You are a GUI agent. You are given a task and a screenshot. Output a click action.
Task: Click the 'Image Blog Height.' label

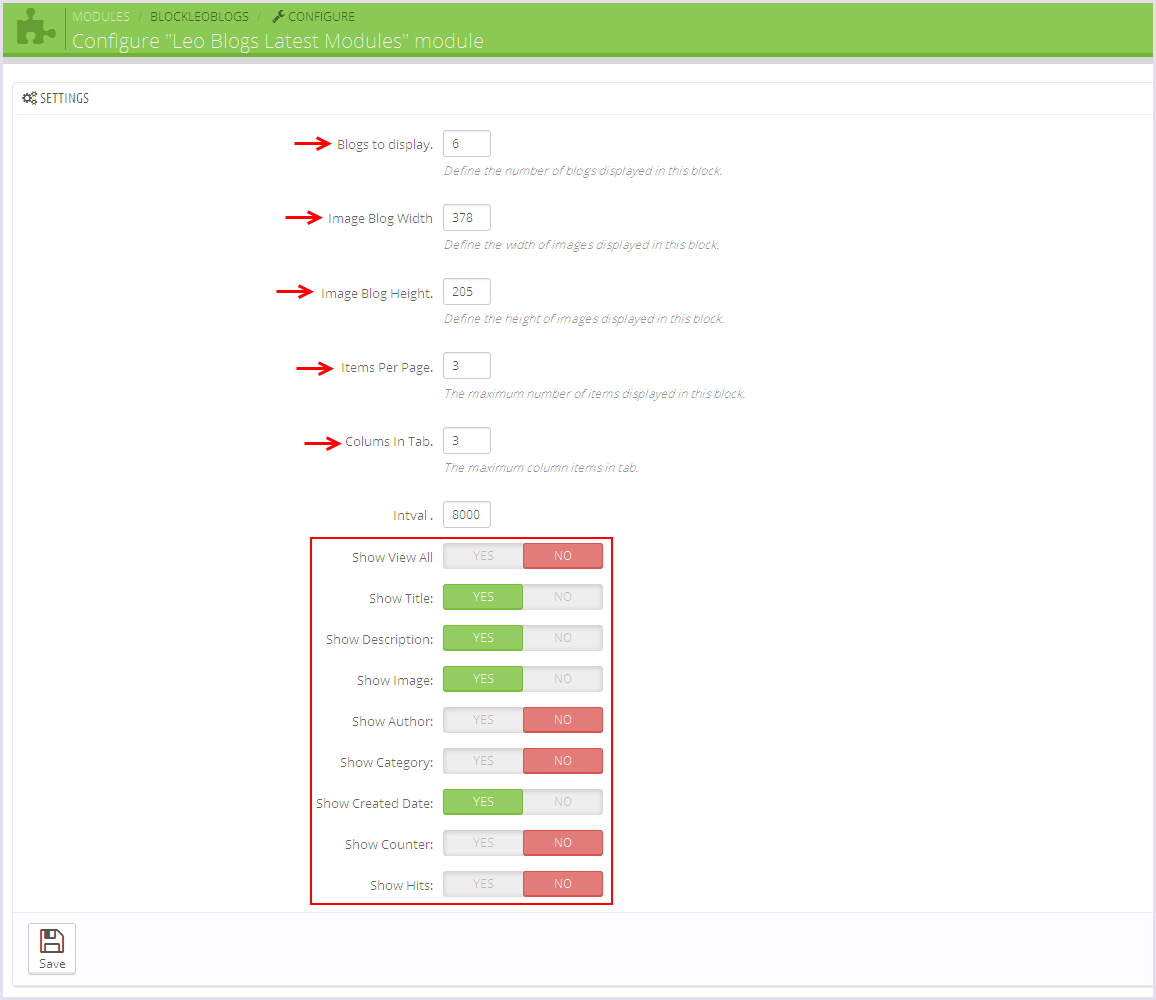(x=377, y=294)
